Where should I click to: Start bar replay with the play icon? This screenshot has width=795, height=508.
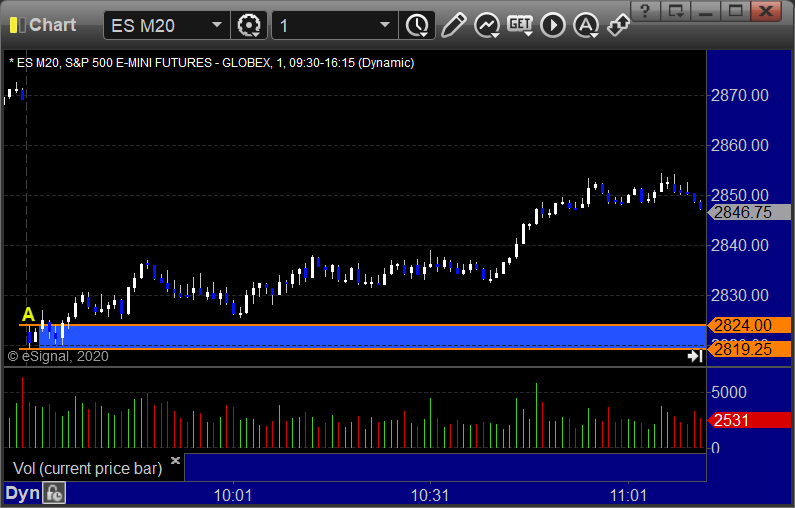[553, 25]
